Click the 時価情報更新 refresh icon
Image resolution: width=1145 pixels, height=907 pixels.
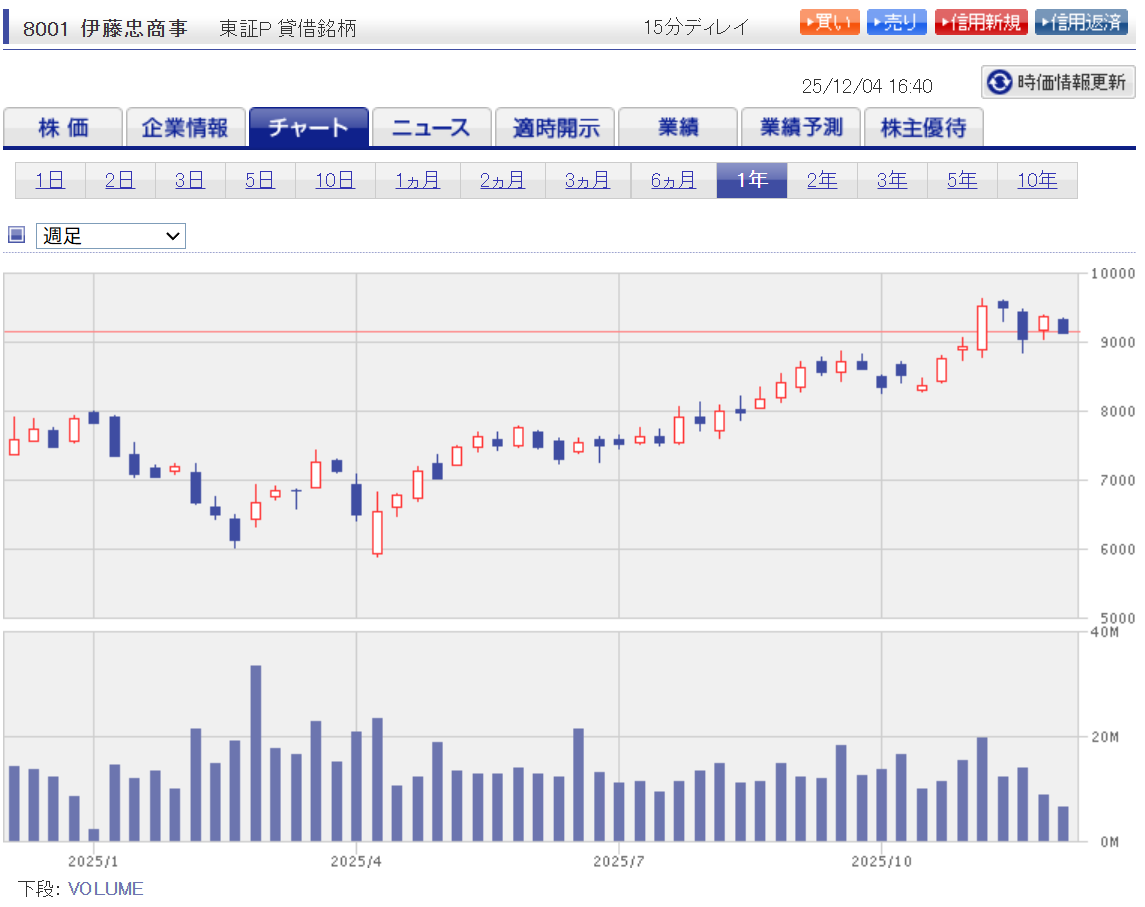point(999,82)
